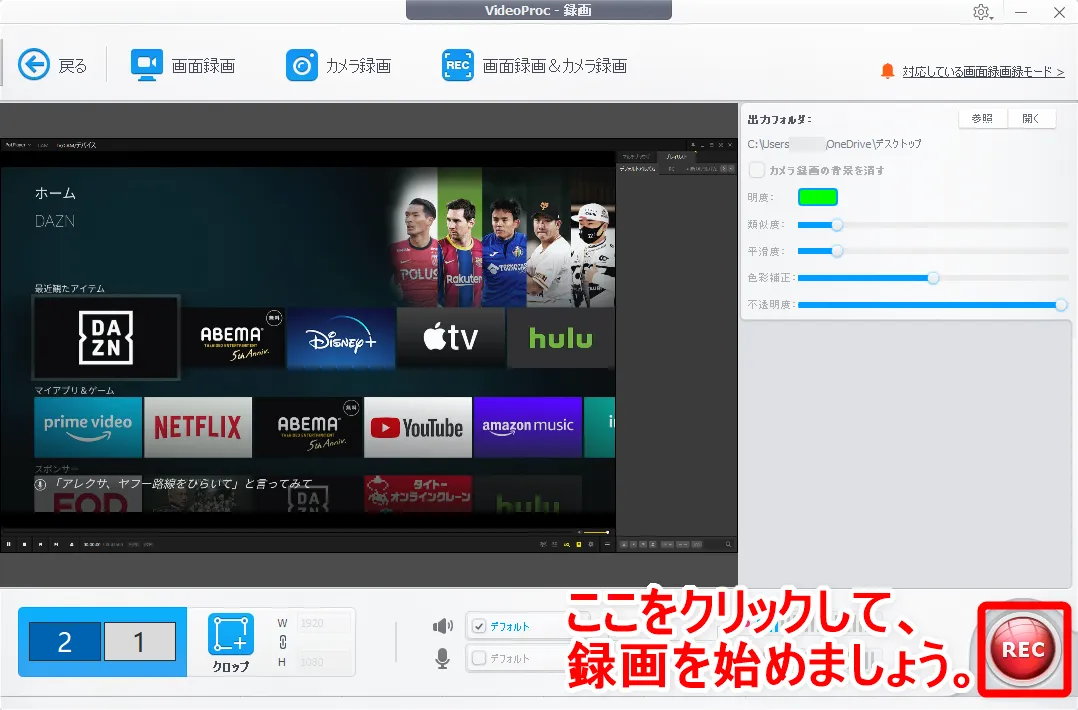Click the orange bell notification icon
1078x710 pixels.
888,71
